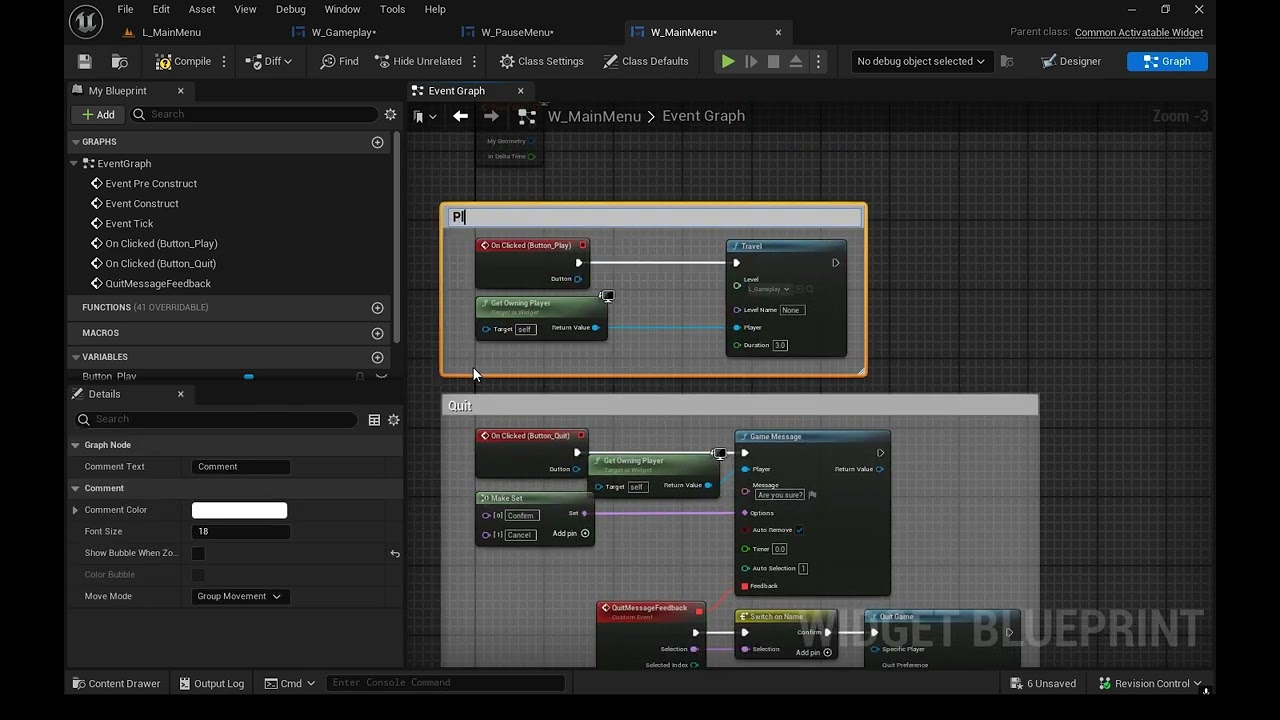The height and width of the screenshot is (720, 1280).
Task: Close the W_MainMenu tab
Action: click(x=778, y=32)
